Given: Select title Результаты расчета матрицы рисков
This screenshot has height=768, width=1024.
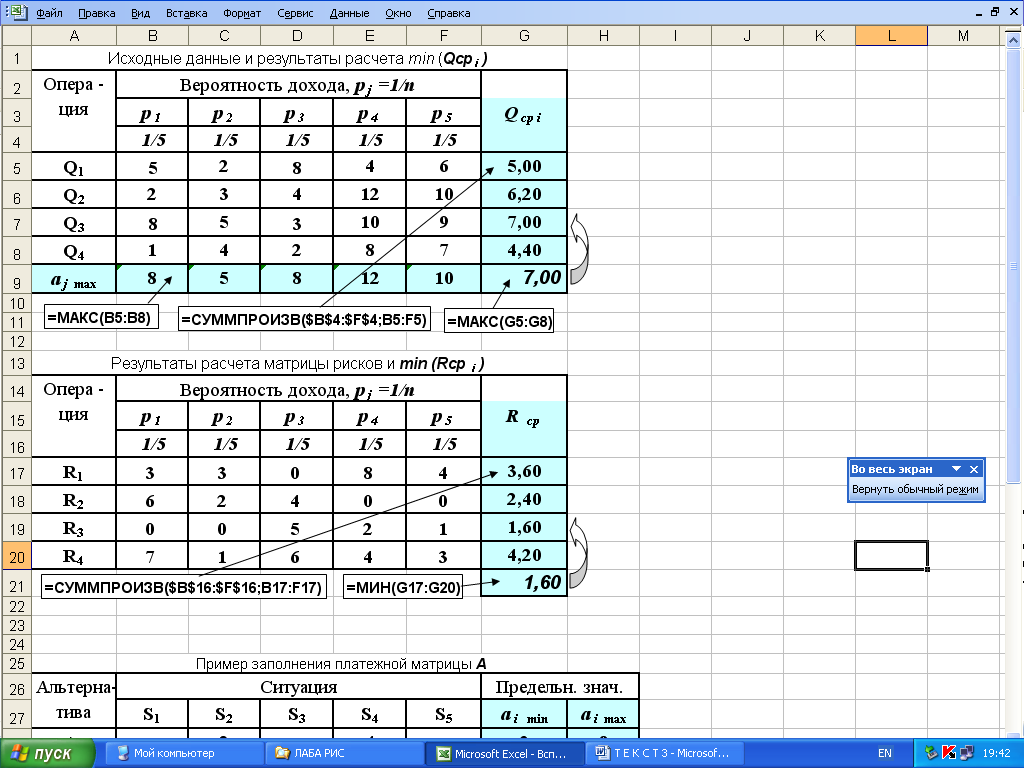Looking at the screenshot, I should [x=297, y=363].
